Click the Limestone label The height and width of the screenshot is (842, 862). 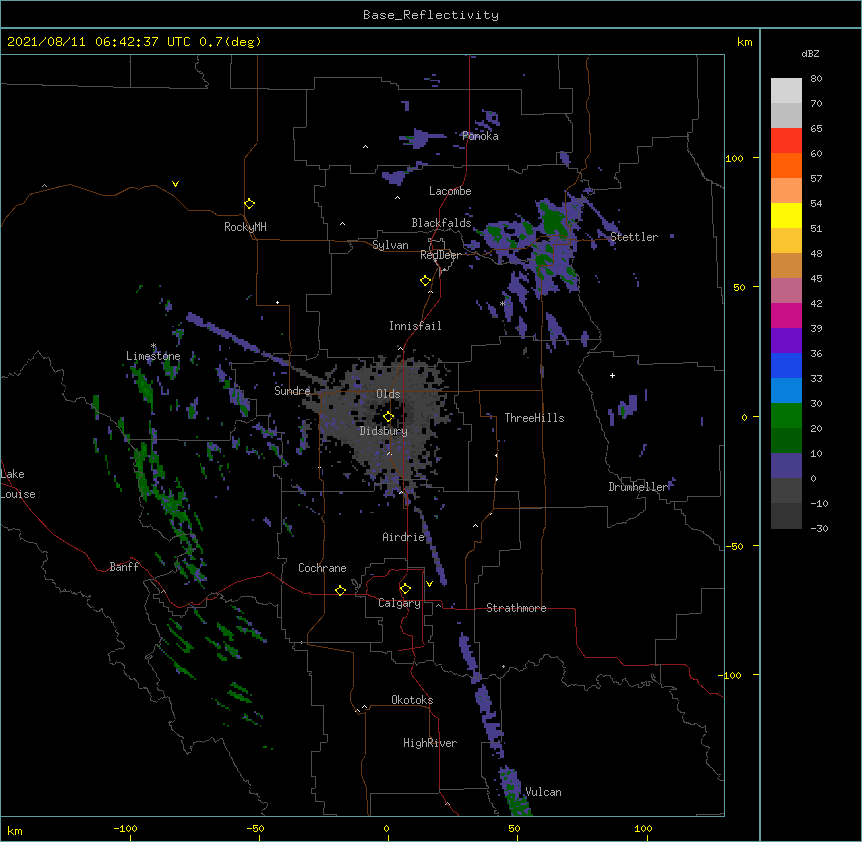pos(153,356)
